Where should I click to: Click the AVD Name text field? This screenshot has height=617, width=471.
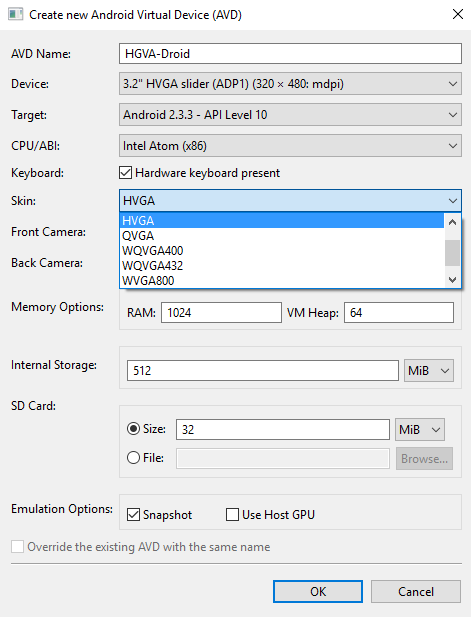(x=290, y=54)
